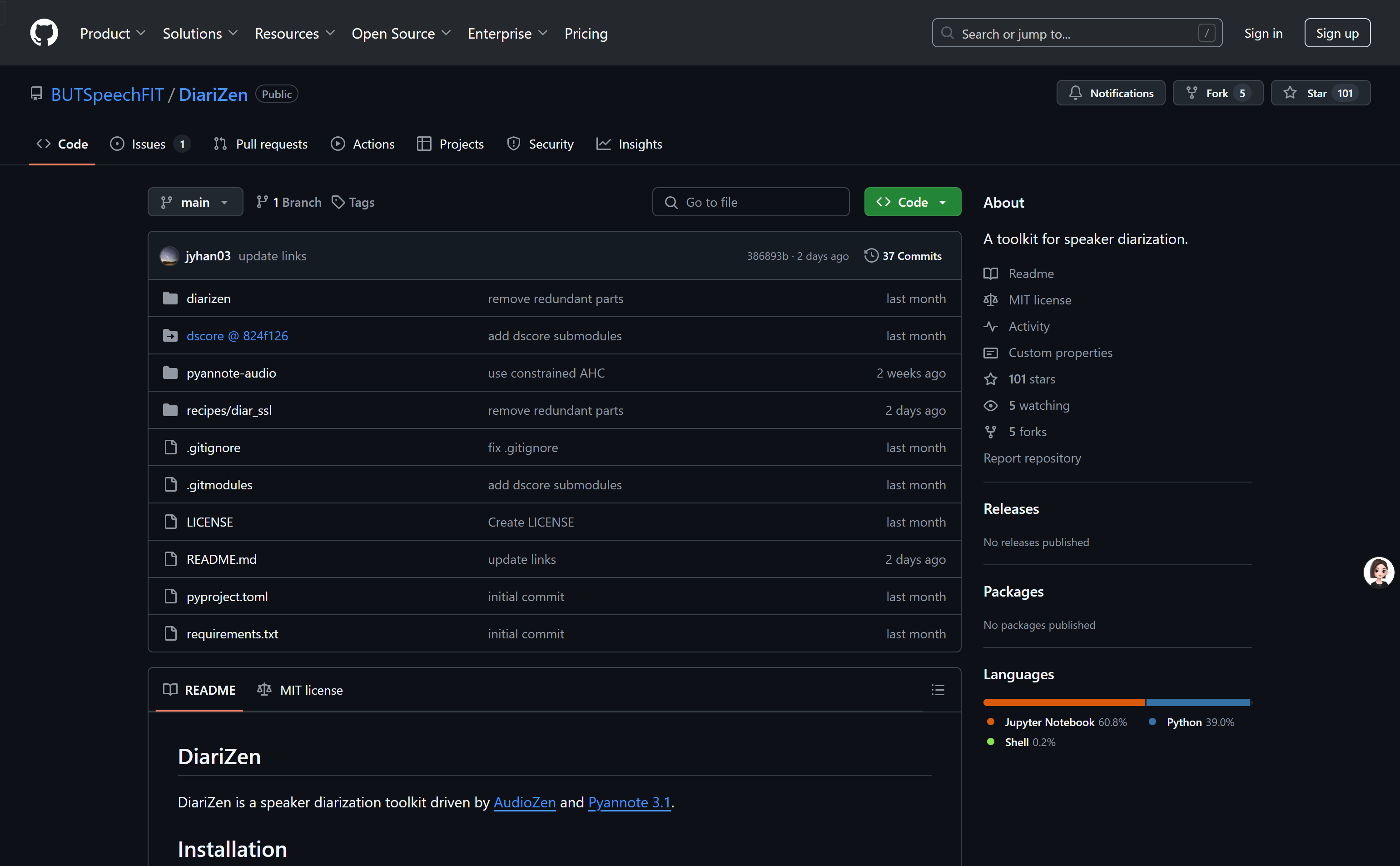Click the diarizen folder icon
The image size is (1400, 866).
click(170, 299)
